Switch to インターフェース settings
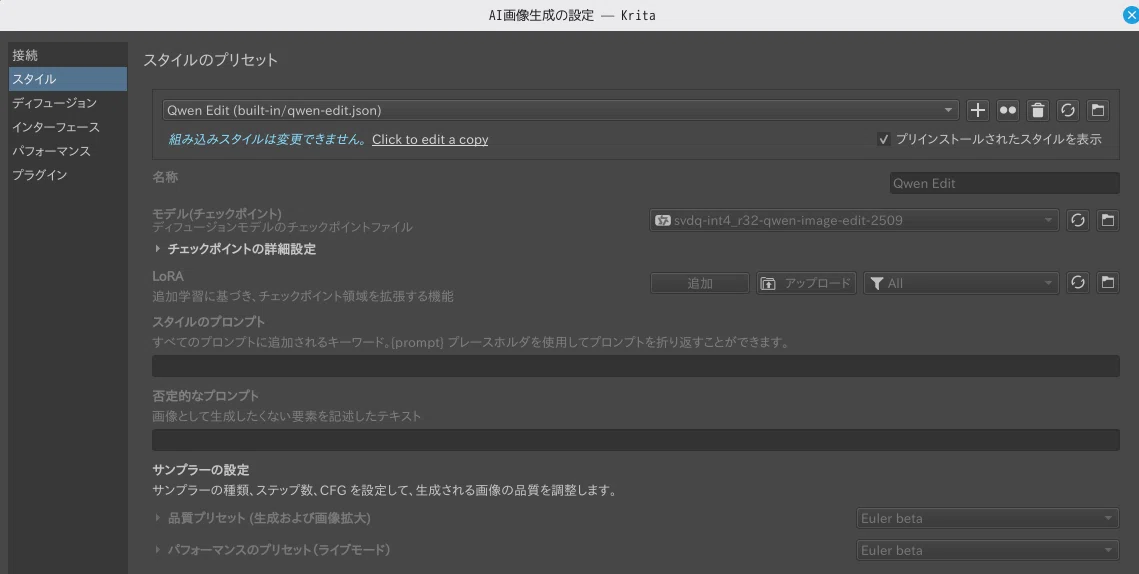1139x574 pixels. (x=68, y=127)
